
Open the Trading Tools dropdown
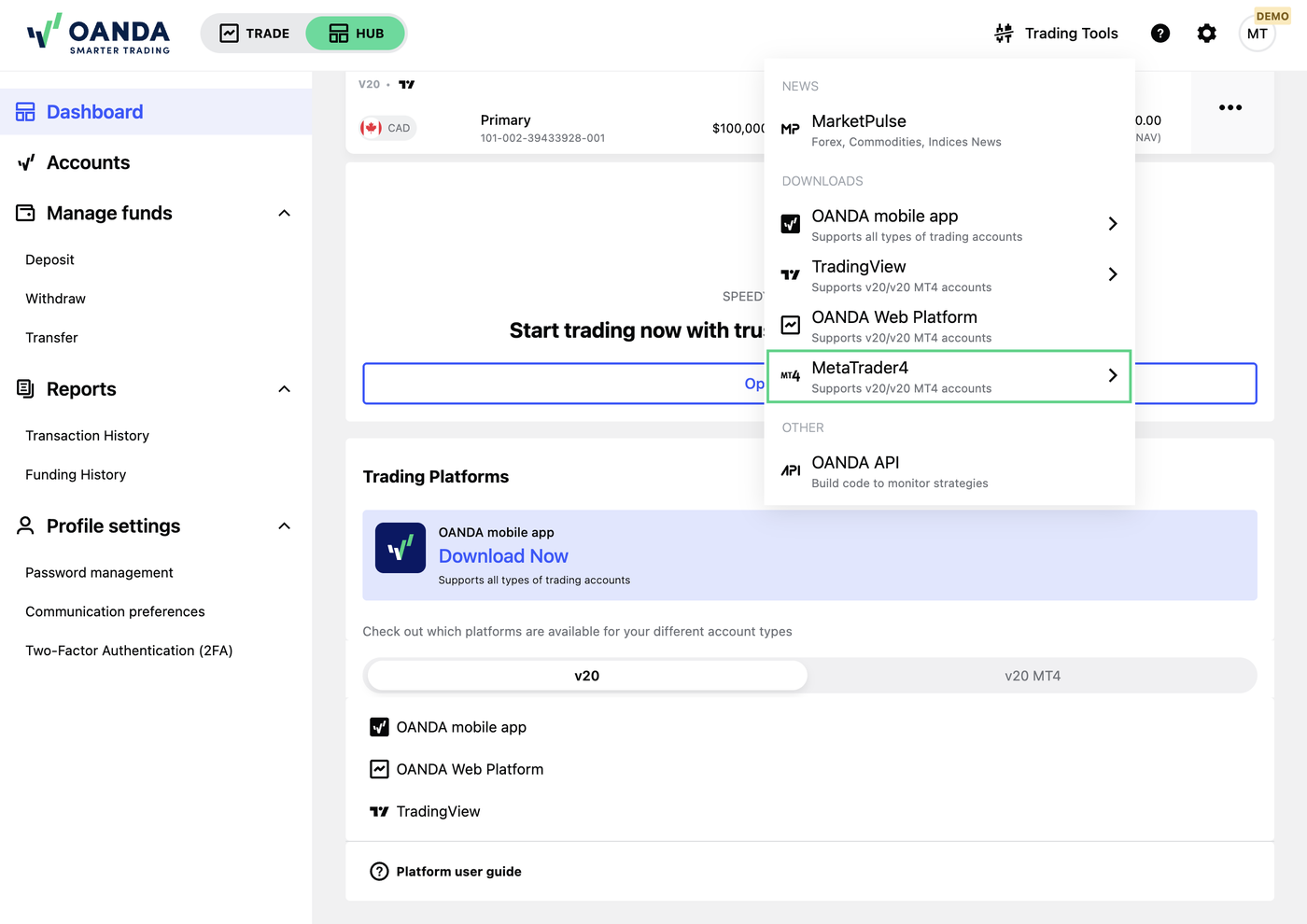tap(1056, 34)
